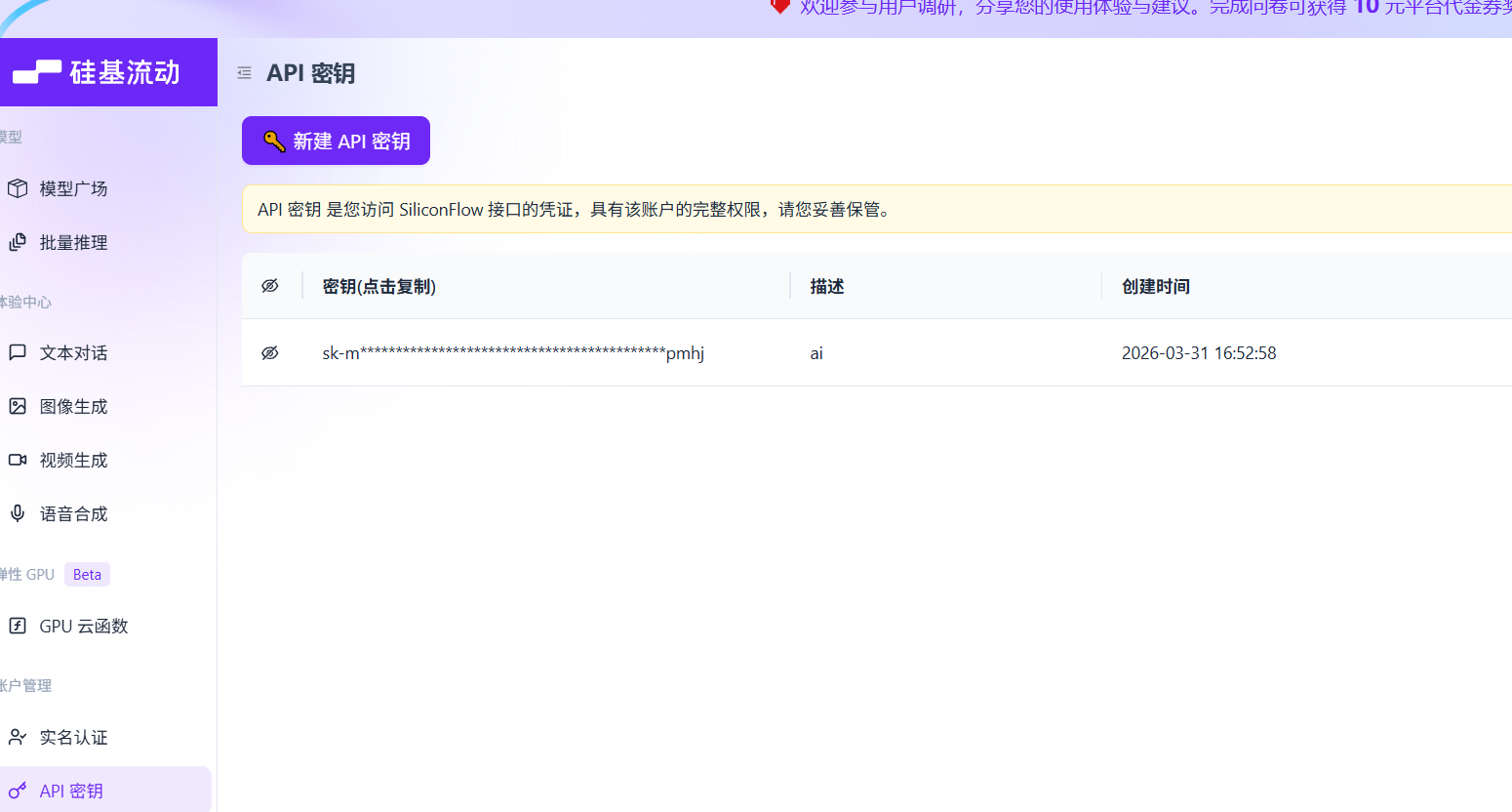
Task: Click the 语音合成 microphone icon
Action: point(18,513)
